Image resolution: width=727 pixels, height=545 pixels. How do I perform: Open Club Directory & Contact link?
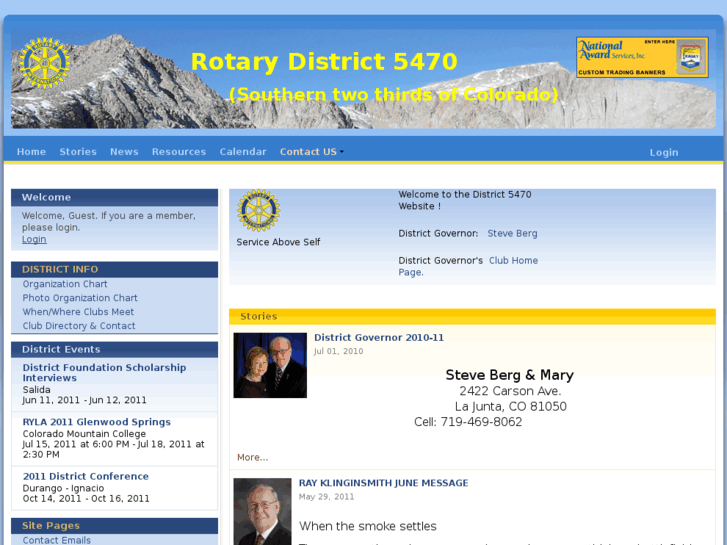[79, 326]
